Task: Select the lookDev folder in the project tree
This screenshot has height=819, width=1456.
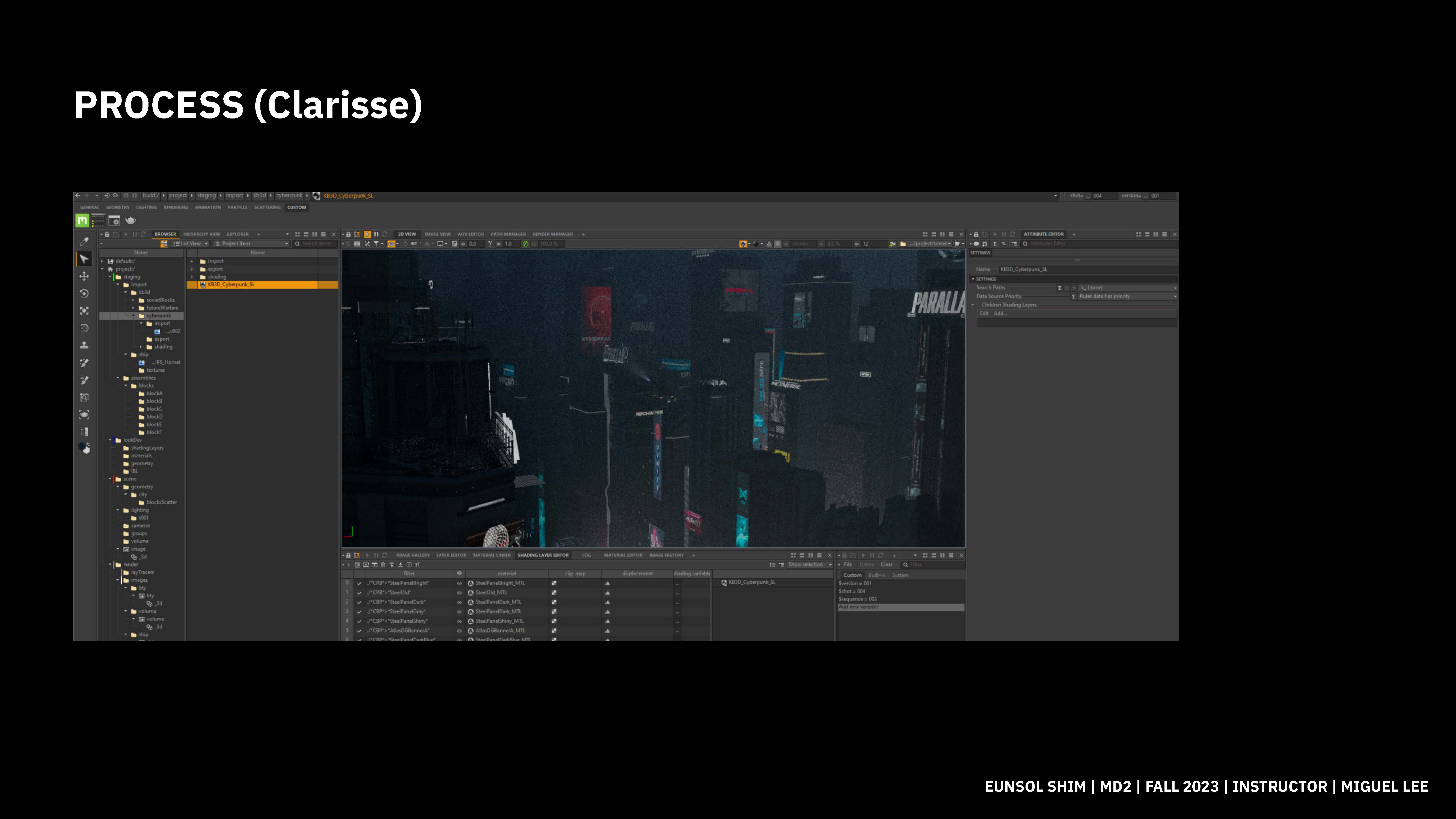Action: coord(133,440)
